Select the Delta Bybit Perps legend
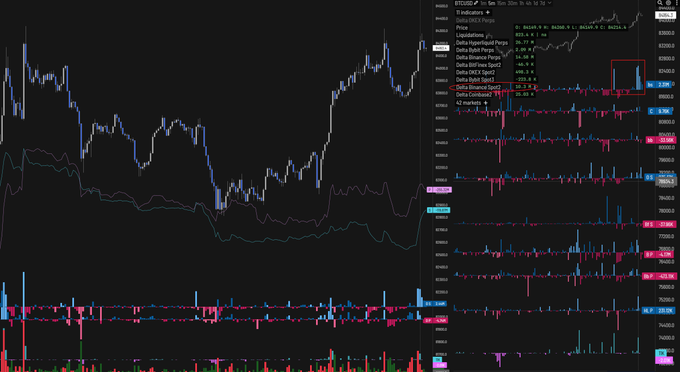The height and width of the screenshot is (372, 680). point(475,50)
